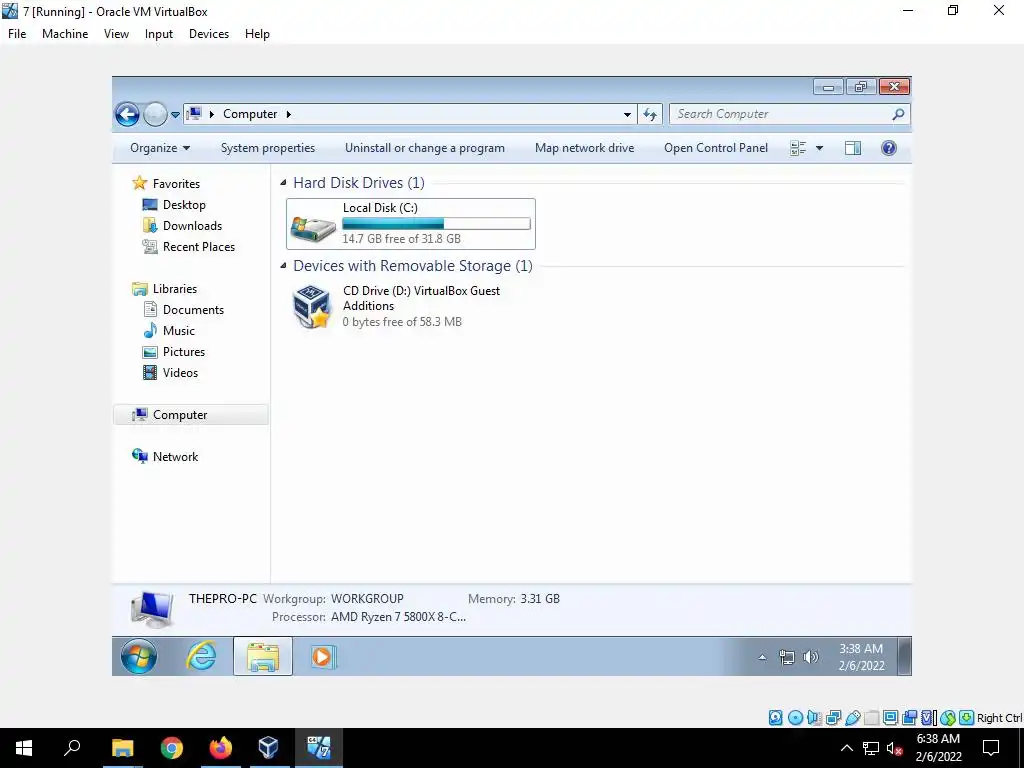Click the Local Disk C: capacity bar

(436, 224)
